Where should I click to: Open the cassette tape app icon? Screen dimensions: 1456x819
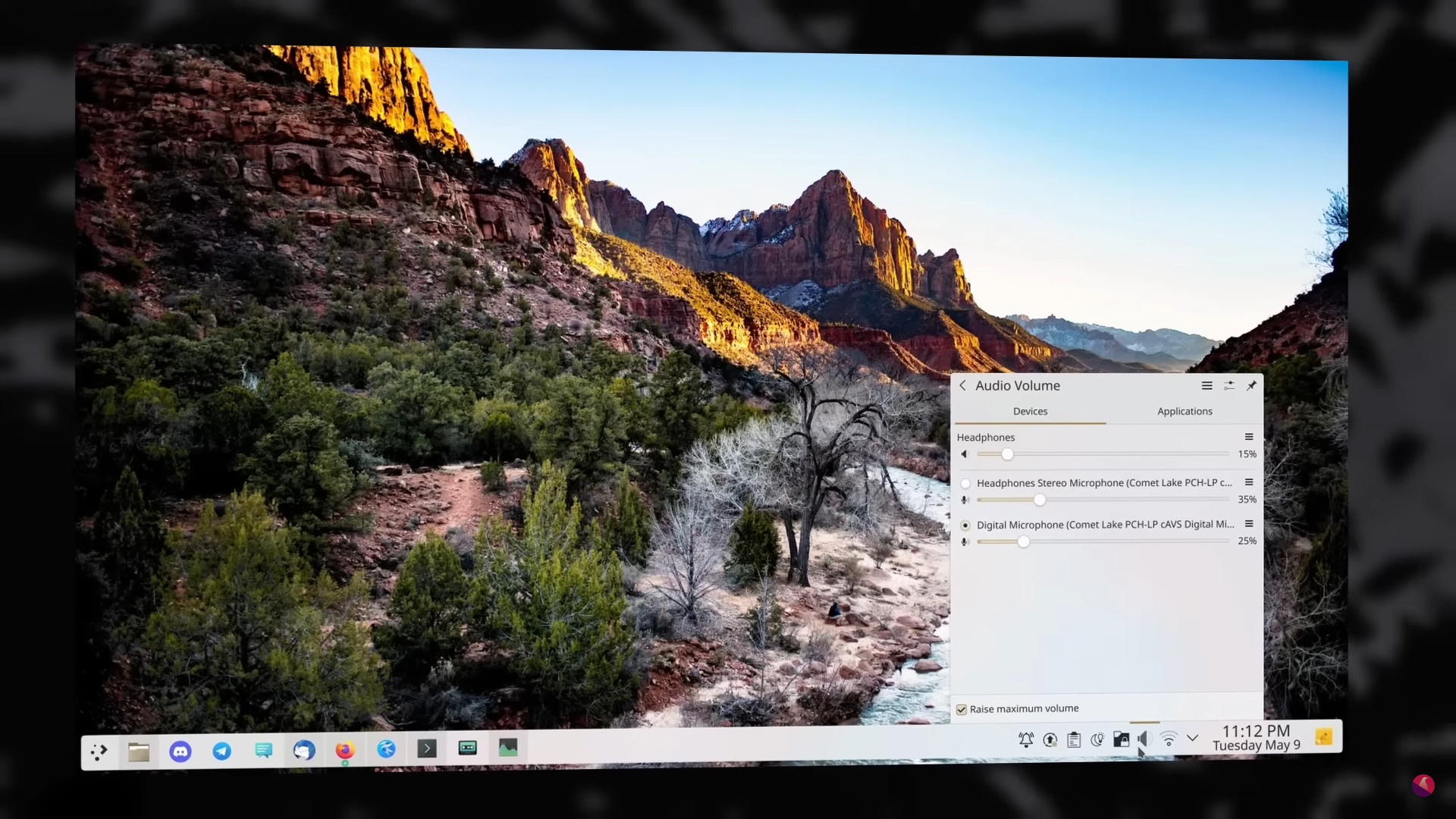point(468,748)
